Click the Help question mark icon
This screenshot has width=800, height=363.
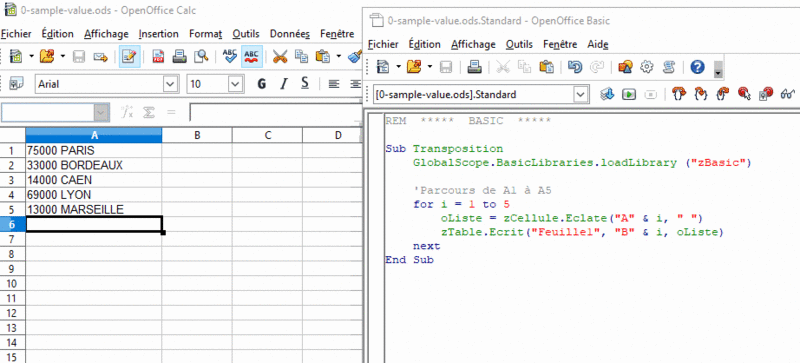click(697, 67)
